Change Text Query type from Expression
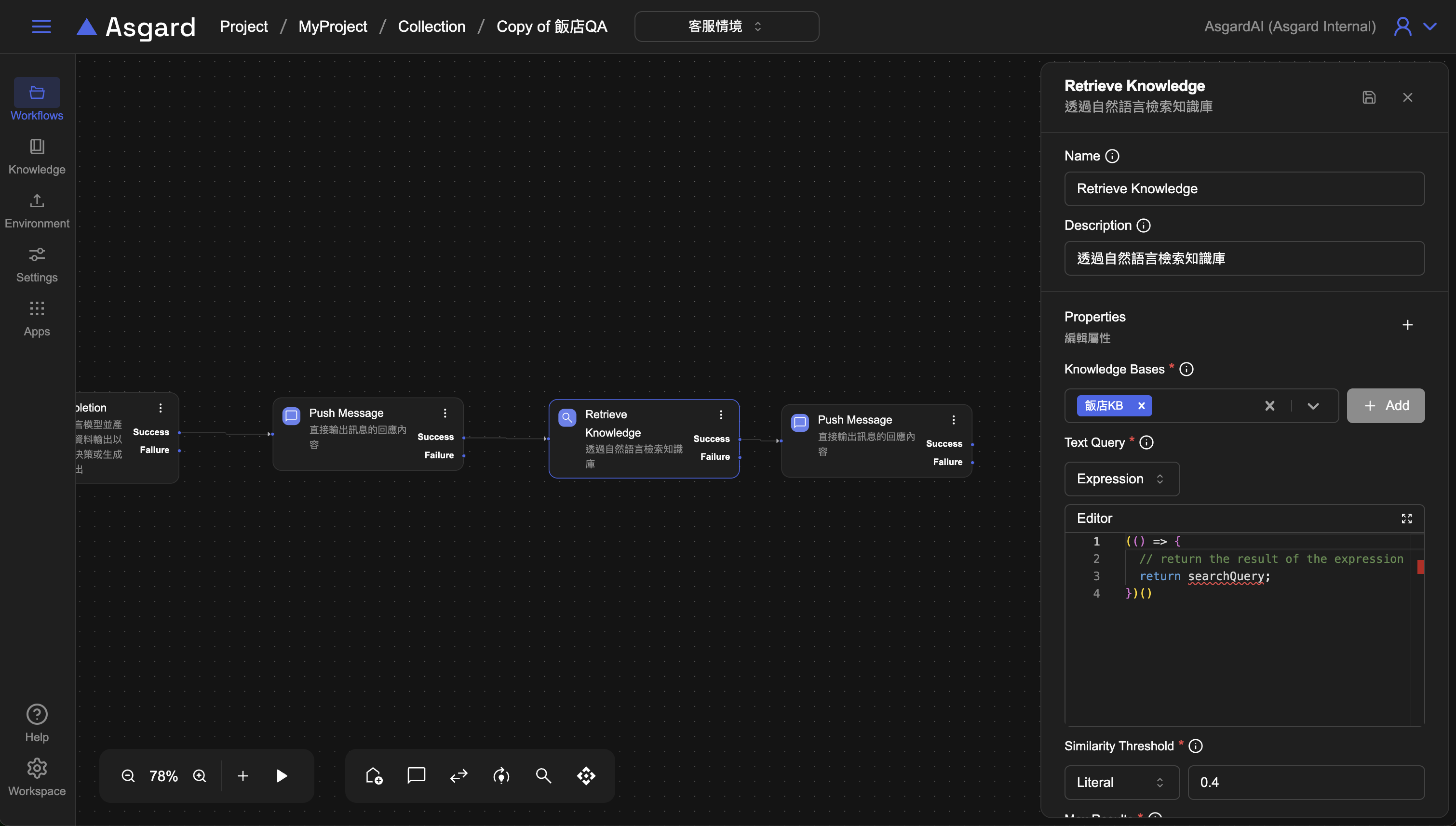1456x826 pixels. tap(1121, 479)
